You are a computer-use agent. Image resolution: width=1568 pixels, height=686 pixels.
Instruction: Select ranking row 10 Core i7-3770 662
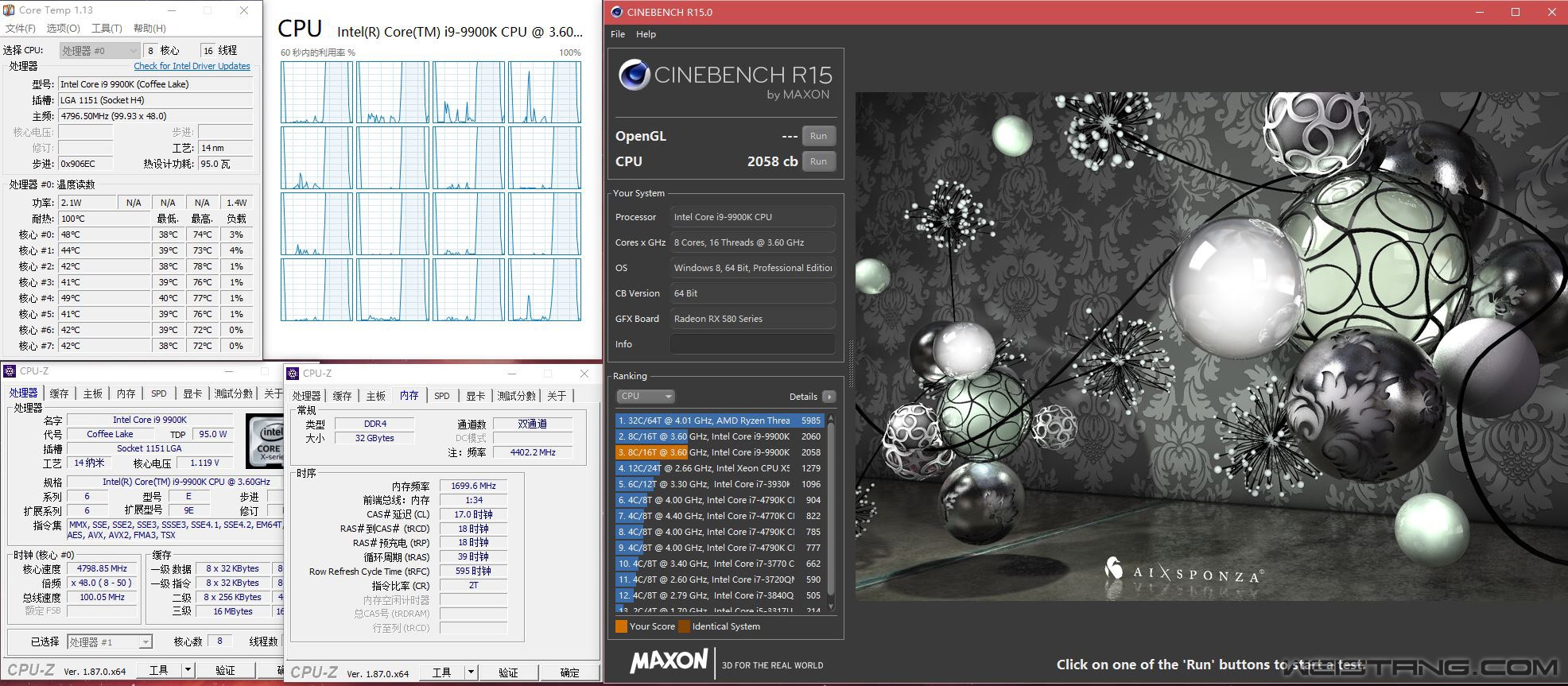[x=720, y=564]
